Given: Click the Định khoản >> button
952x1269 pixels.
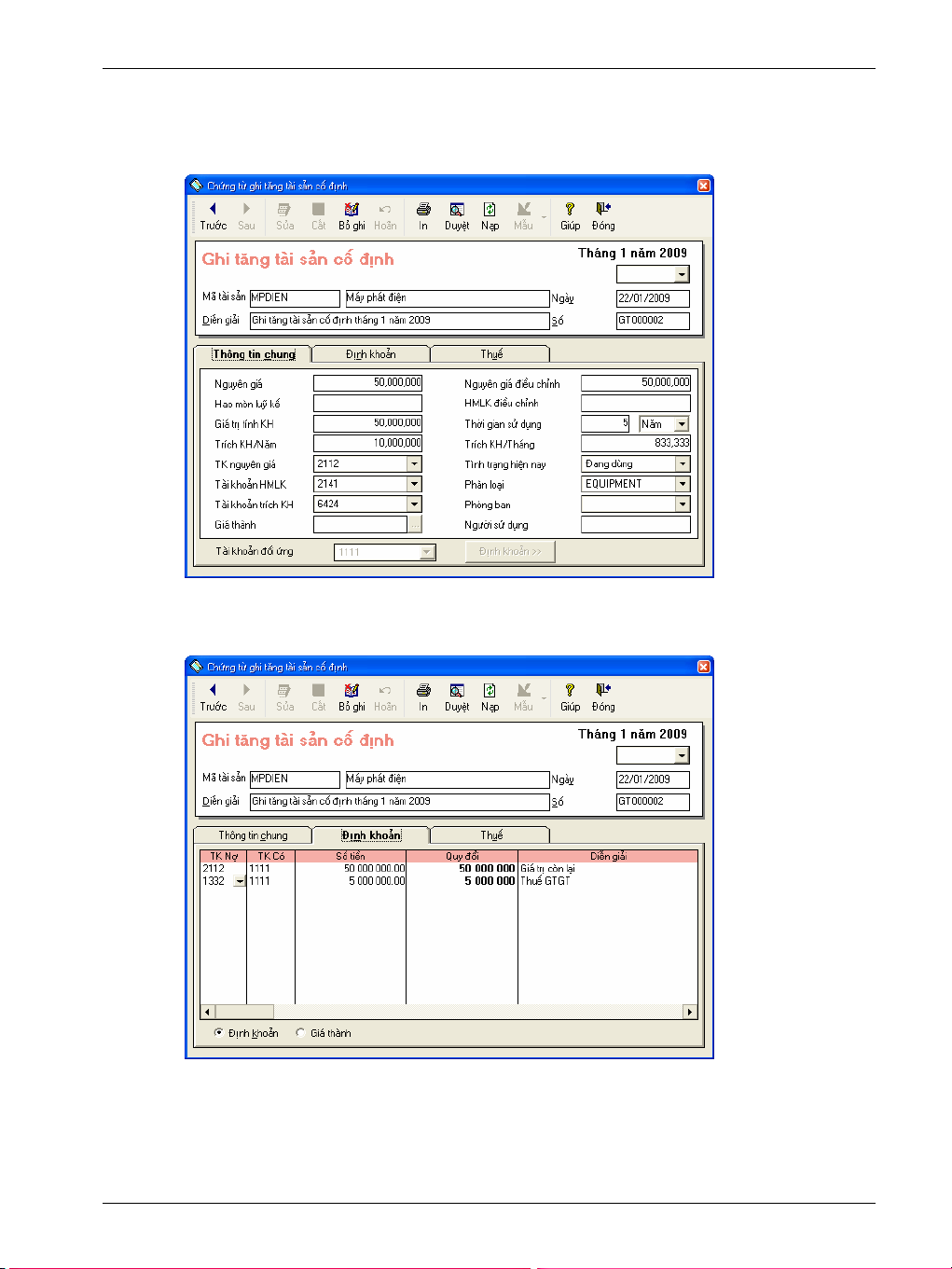Looking at the screenshot, I should pos(510,551).
